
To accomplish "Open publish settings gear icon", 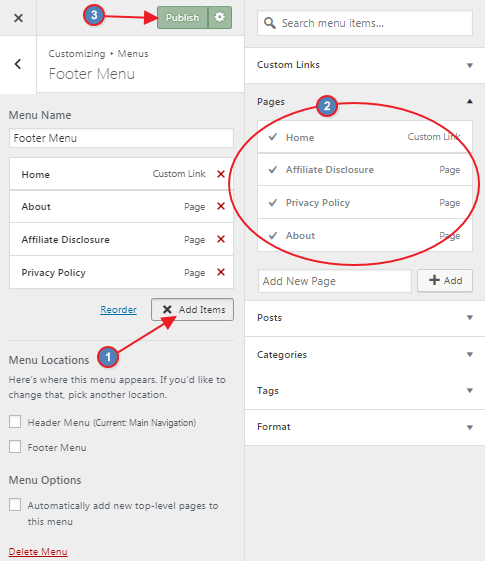I will pos(220,17).
